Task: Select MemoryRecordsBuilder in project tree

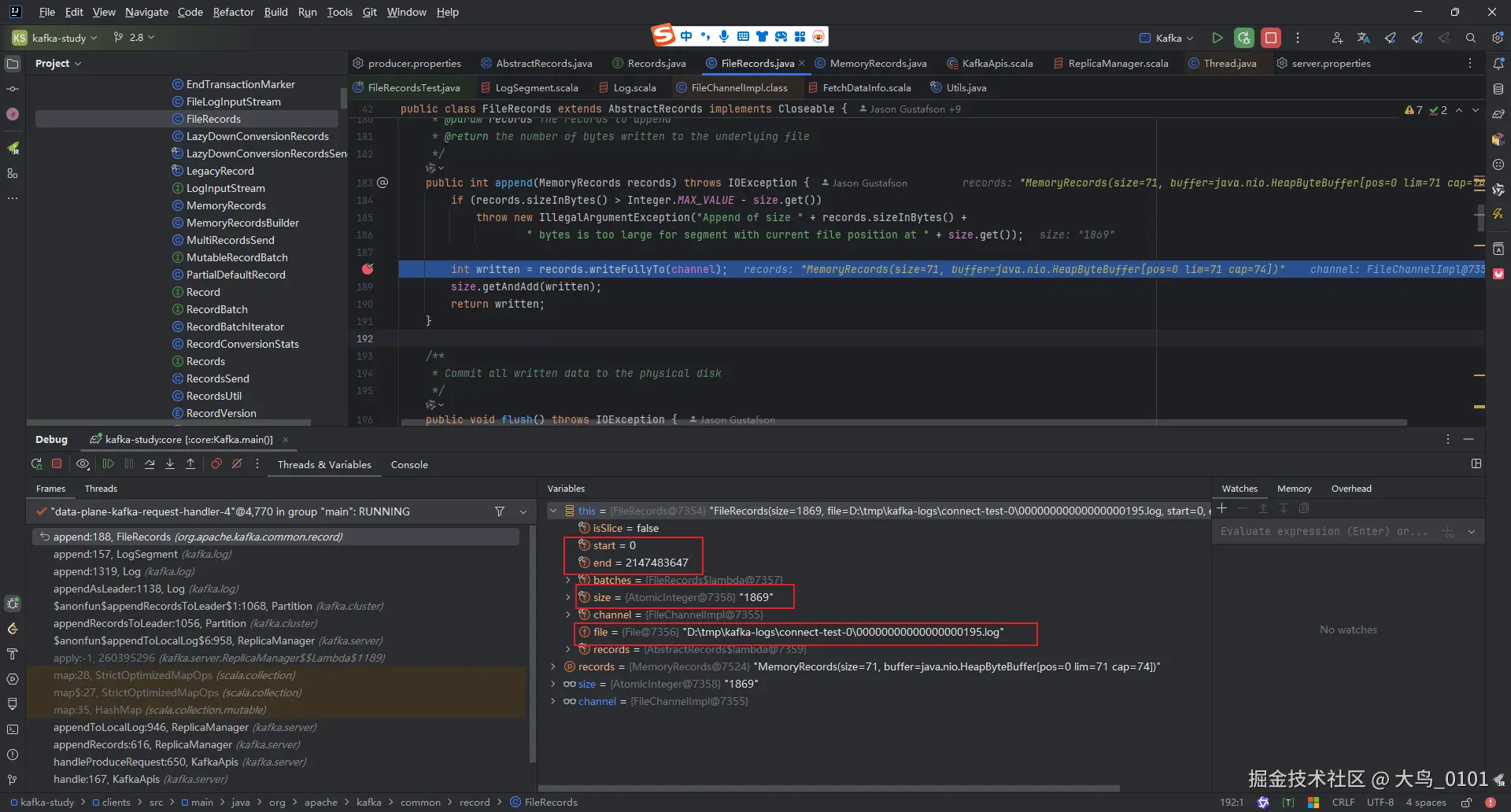Action: point(242,223)
